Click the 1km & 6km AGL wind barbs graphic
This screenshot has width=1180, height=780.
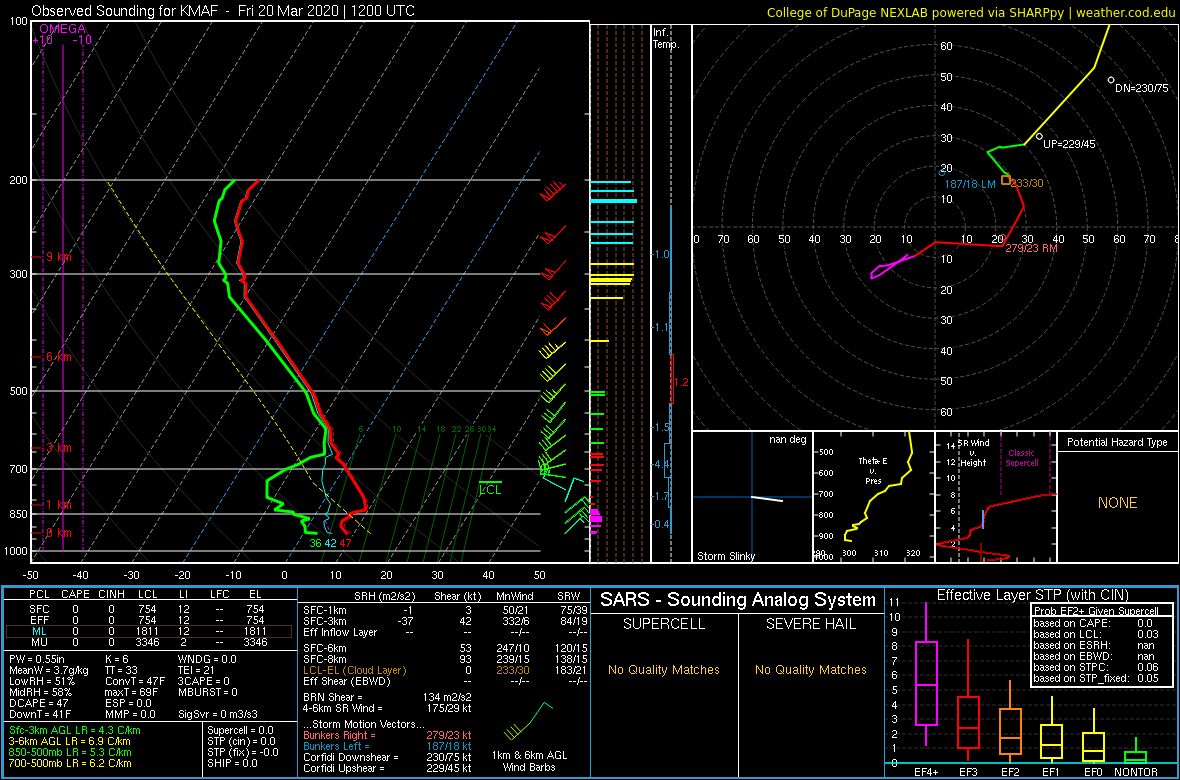[x=530, y=721]
